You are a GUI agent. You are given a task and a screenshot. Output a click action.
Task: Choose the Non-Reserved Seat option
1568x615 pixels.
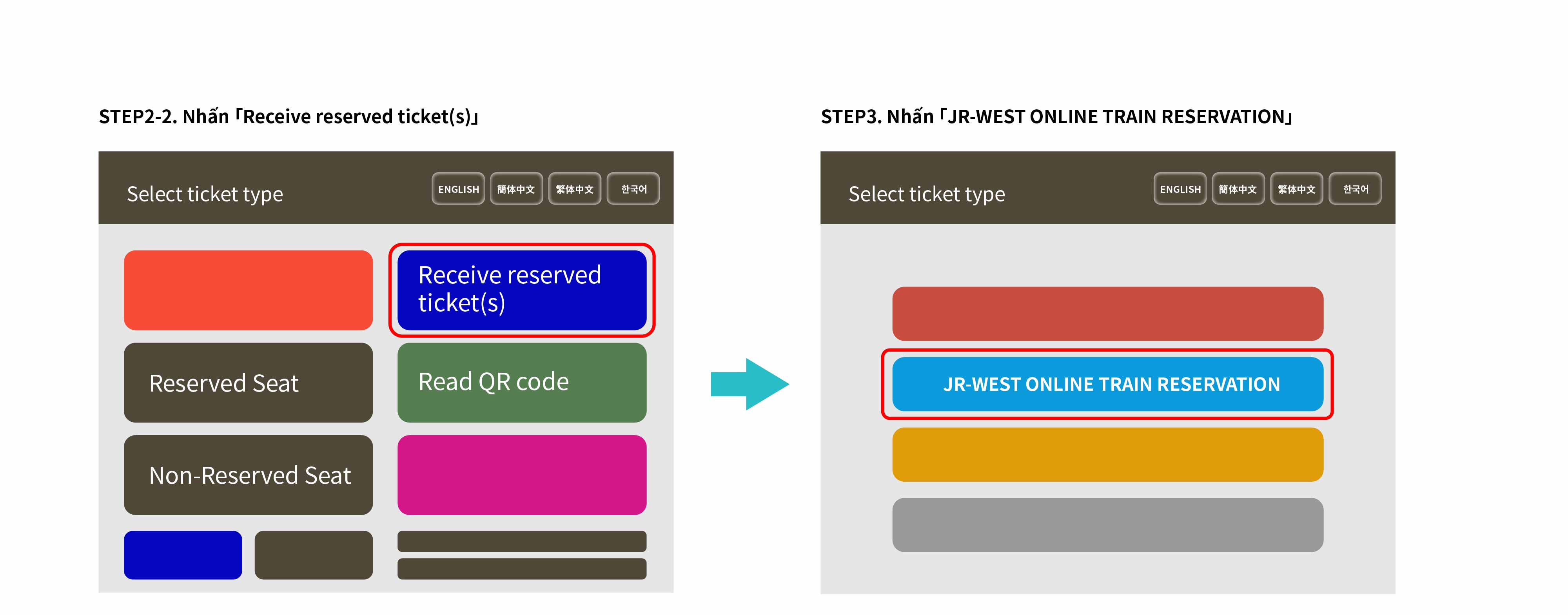click(249, 475)
